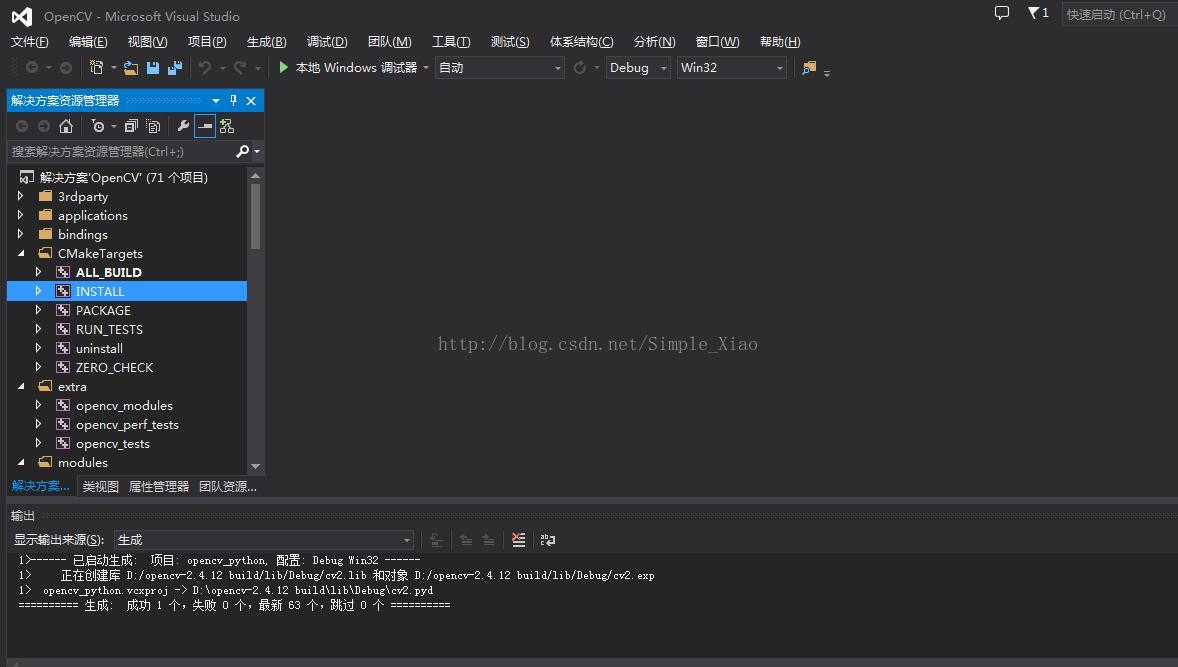
Task: Switch to the 类视图 tab
Action: pos(101,487)
